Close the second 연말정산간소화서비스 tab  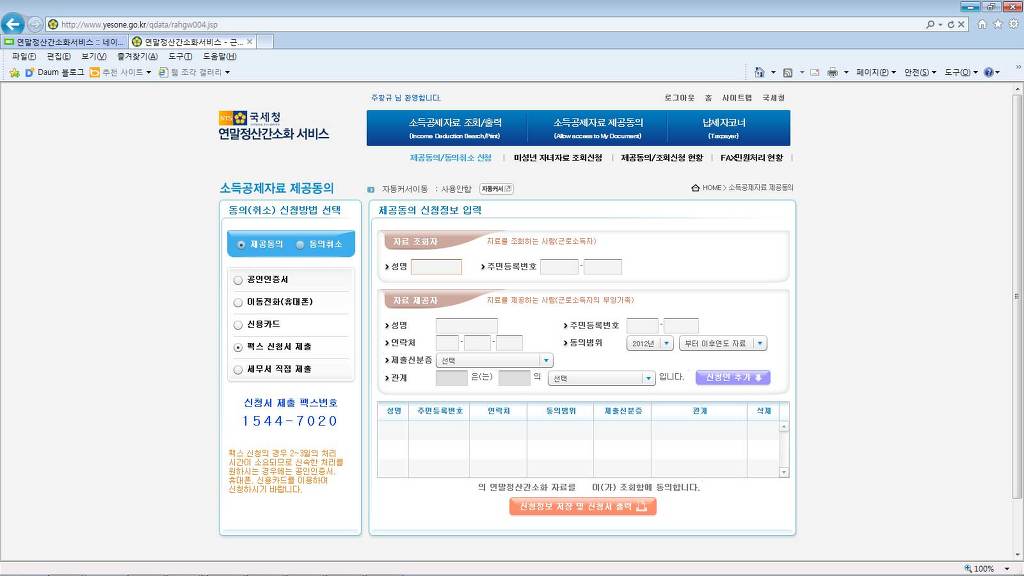pos(249,42)
